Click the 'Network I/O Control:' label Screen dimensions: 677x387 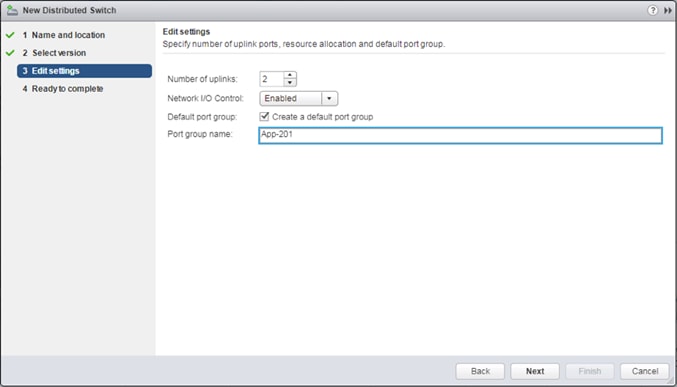[x=206, y=98]
